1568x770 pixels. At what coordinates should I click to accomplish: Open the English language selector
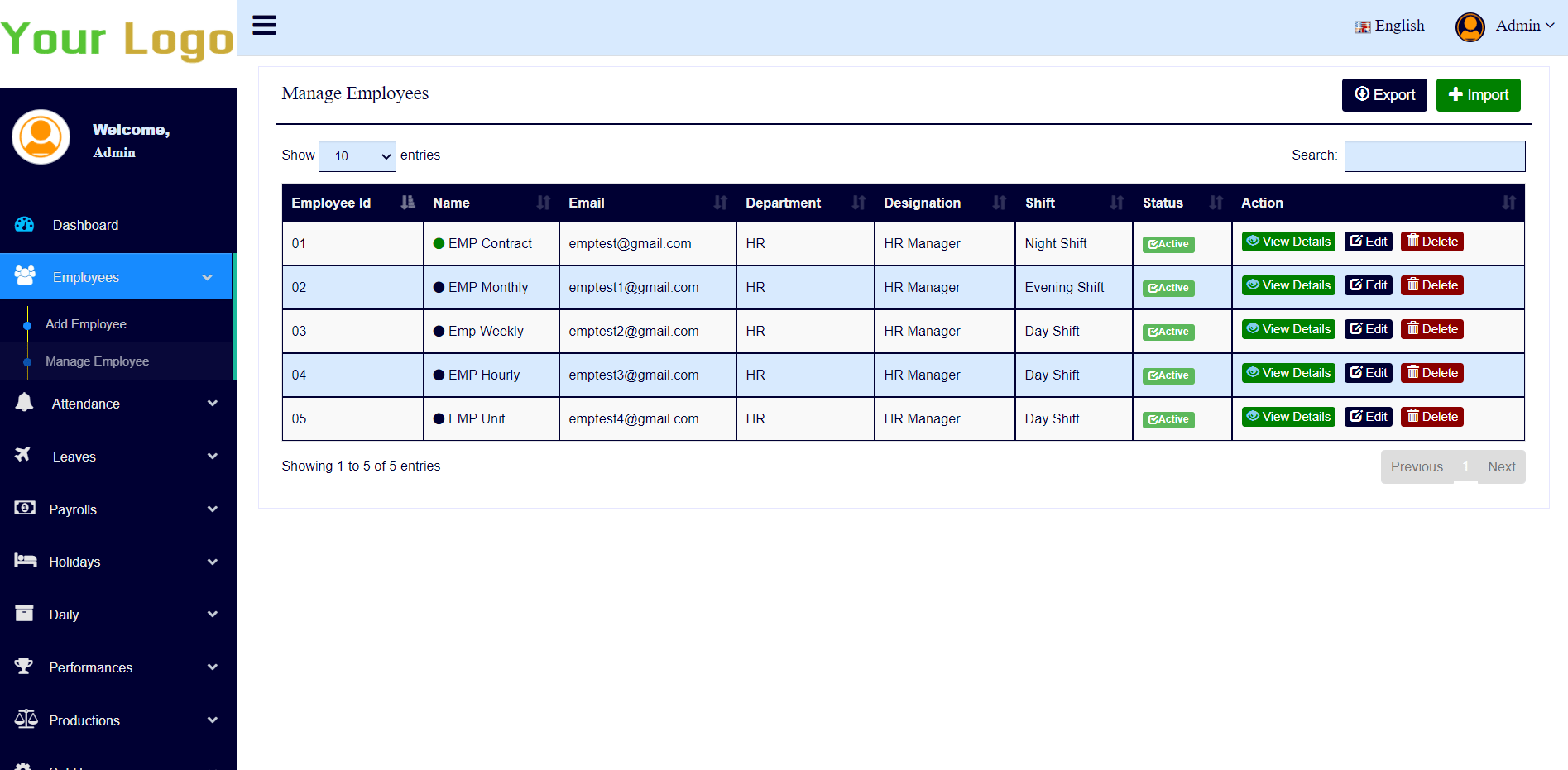coord(1398,26)
